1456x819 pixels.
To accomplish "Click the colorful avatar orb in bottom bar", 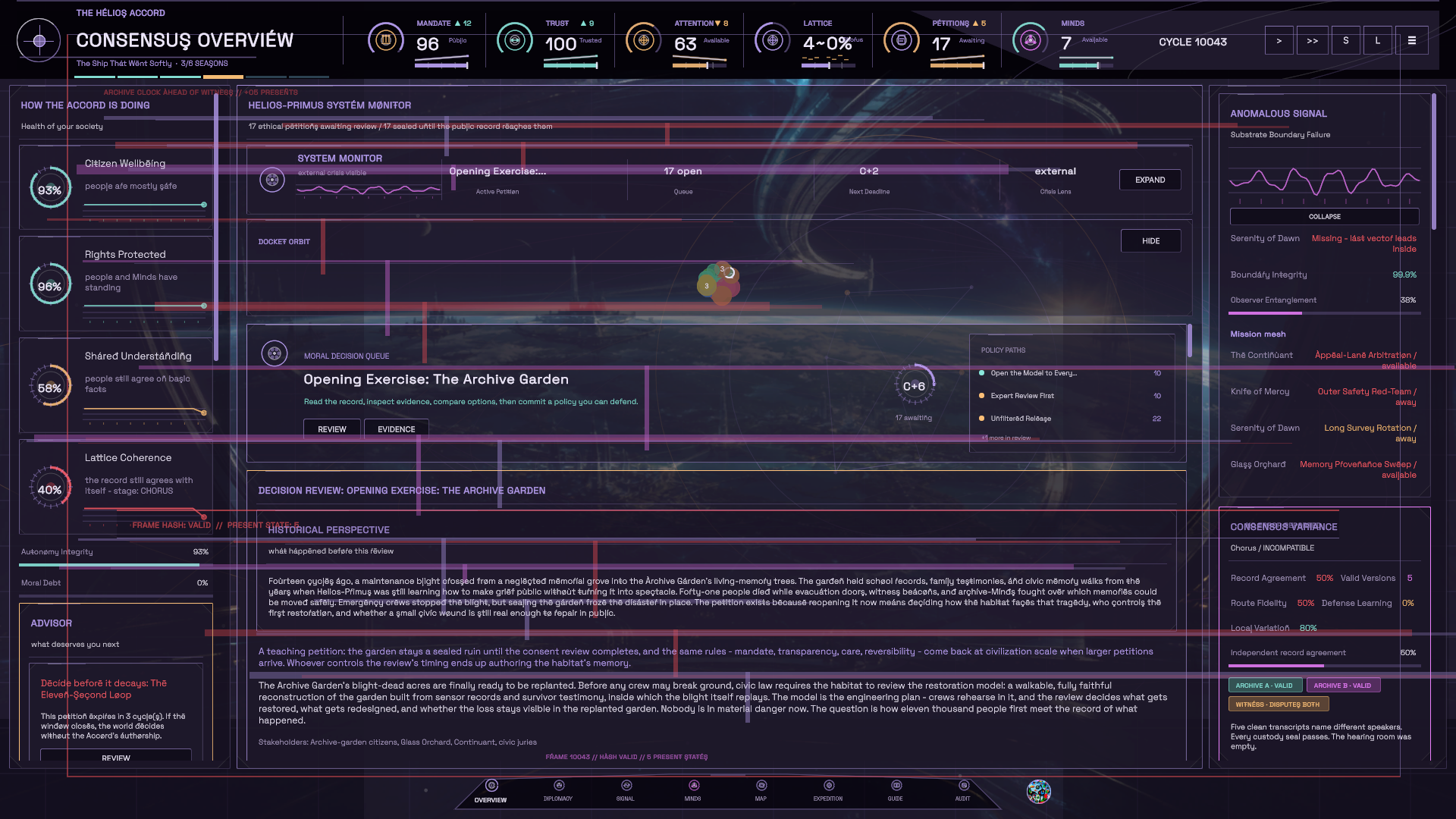I will click(1038, 791).
